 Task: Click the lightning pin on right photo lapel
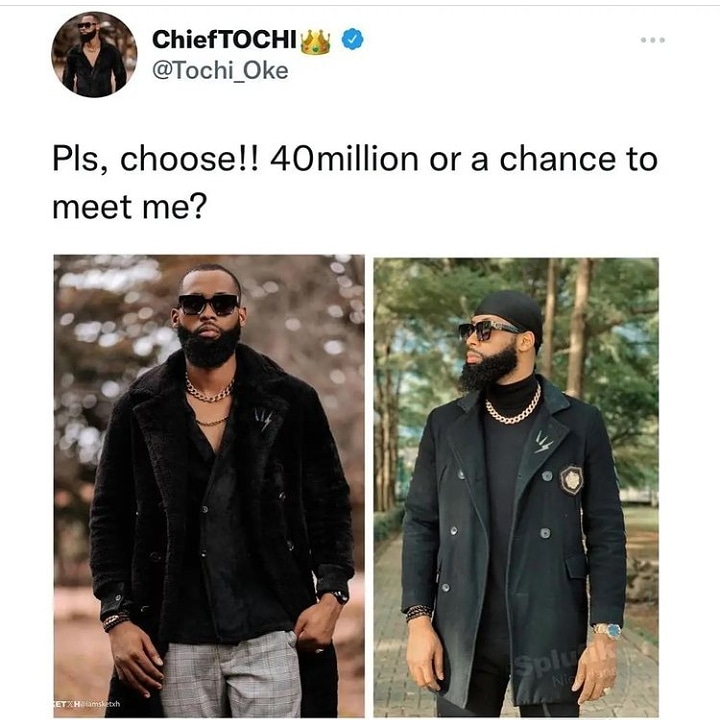[544, 442]
